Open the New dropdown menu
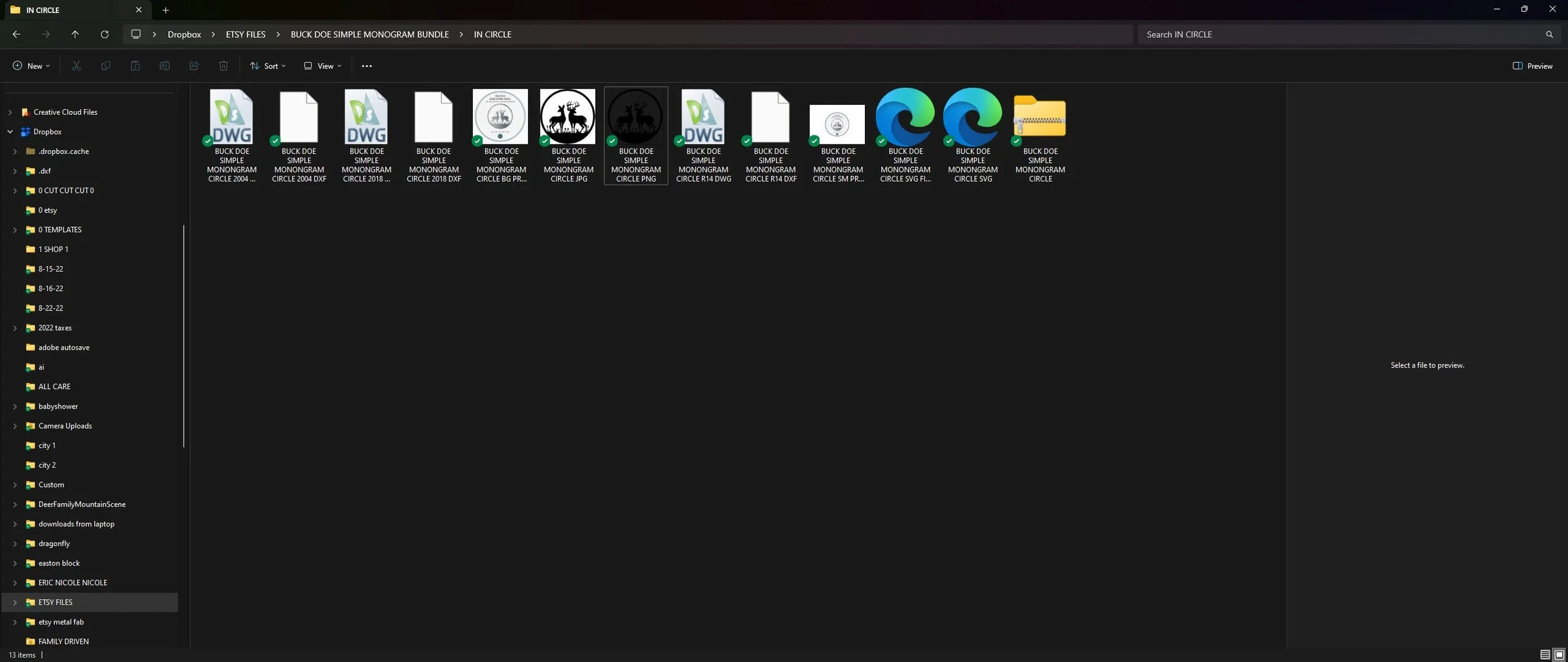Viewport: 1568px width, 662px height. click(x=31, y=66)
